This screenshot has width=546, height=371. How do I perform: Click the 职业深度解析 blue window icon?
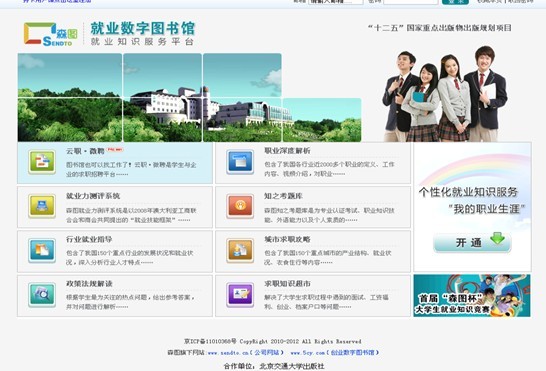point(240,162)
